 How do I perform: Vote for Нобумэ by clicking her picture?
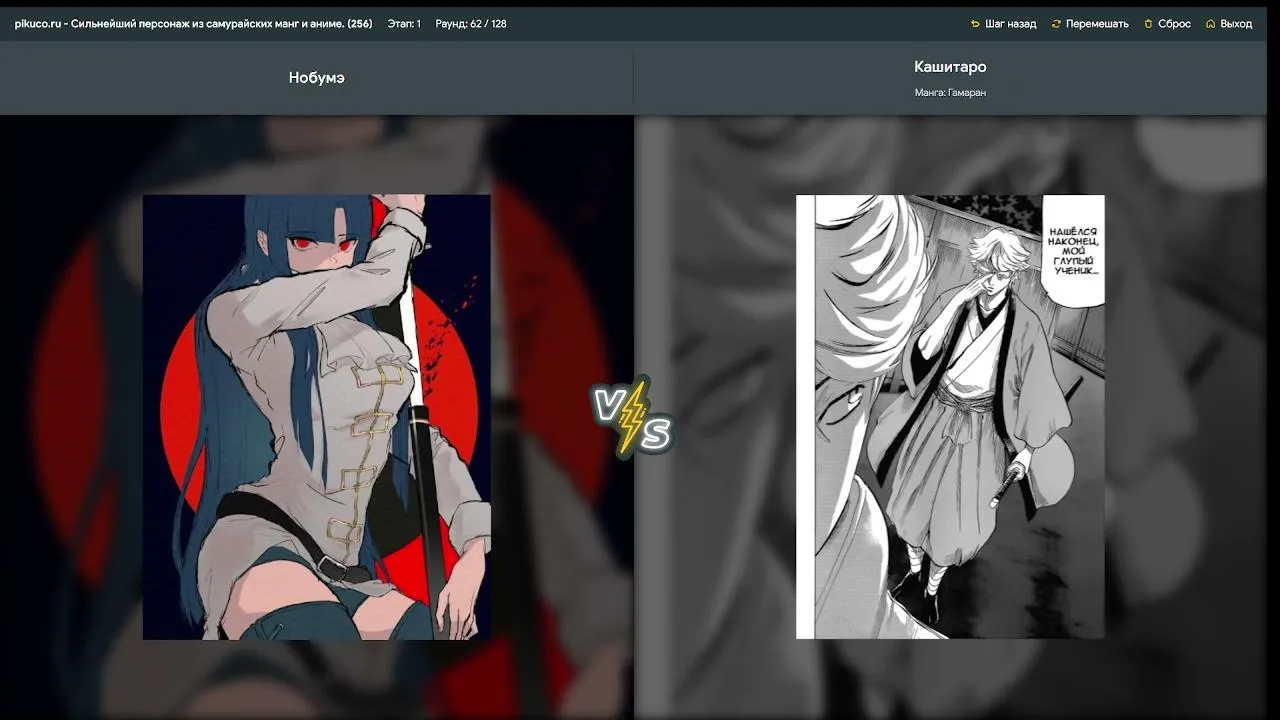(x=317, y=417)
